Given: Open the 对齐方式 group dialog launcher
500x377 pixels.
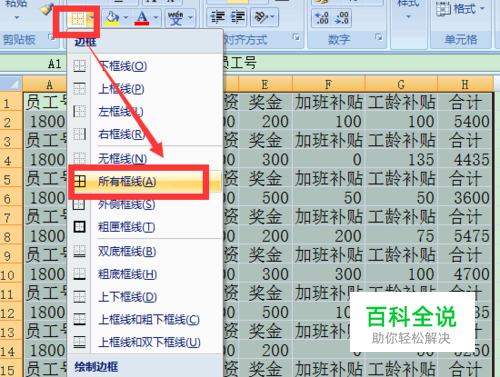Looking at the screenshot, I should [x=296, y=37].
